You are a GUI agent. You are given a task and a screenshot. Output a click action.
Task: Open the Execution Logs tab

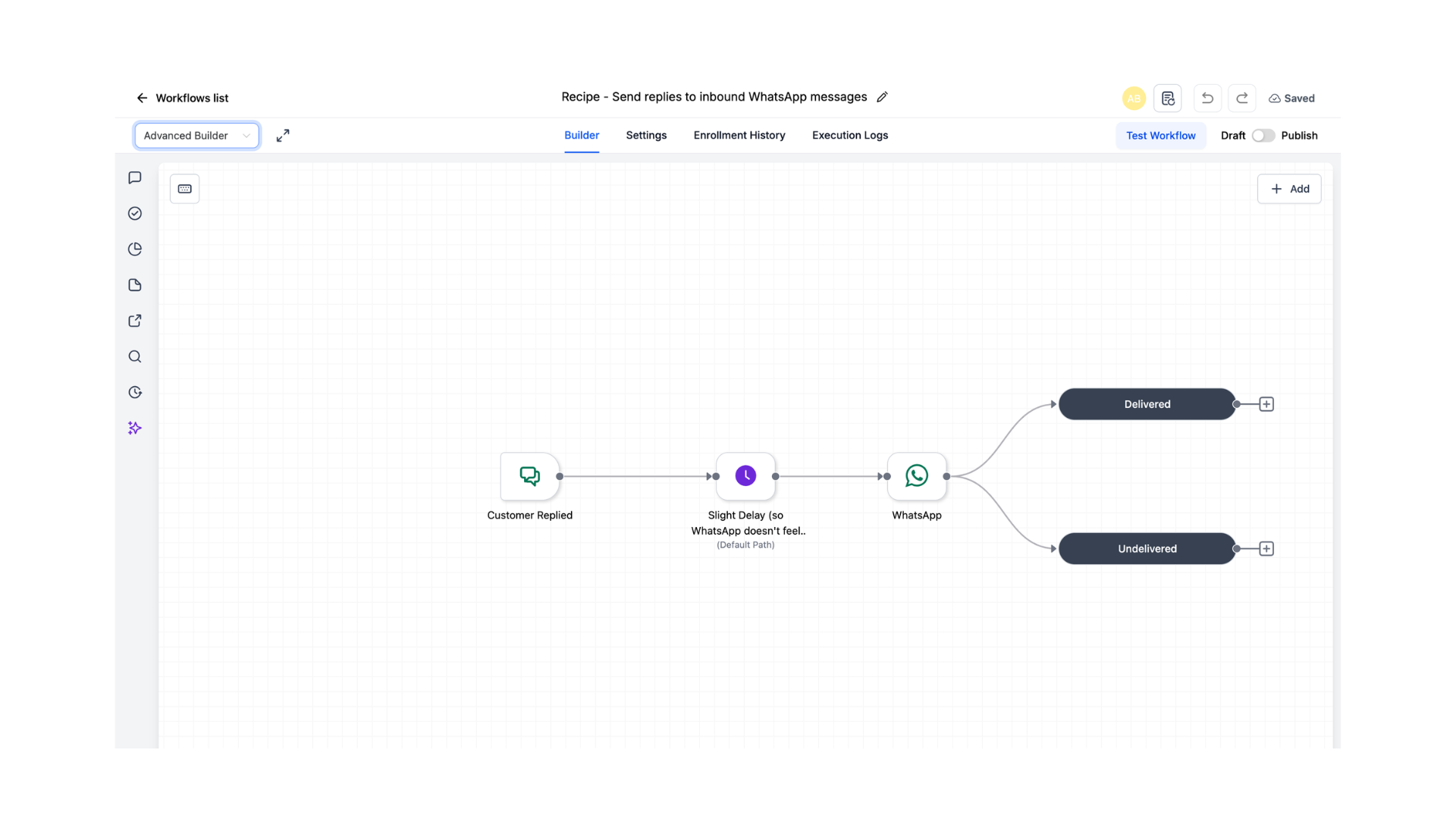(850, 136)
